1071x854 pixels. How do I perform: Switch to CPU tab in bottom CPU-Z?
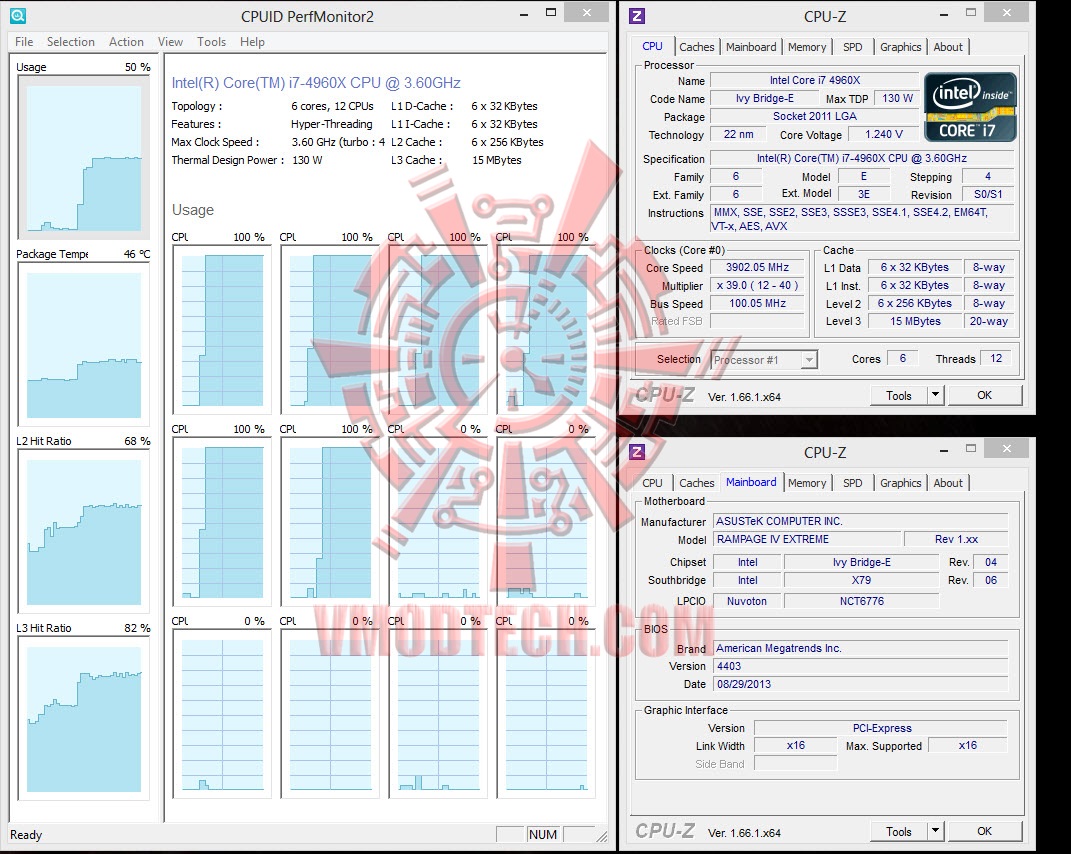click(652, 483)
